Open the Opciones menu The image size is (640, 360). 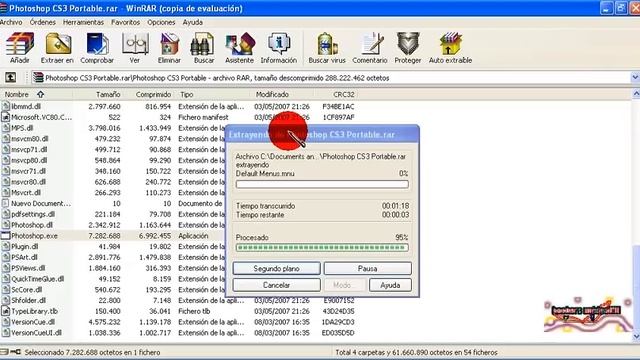point(161,22)
